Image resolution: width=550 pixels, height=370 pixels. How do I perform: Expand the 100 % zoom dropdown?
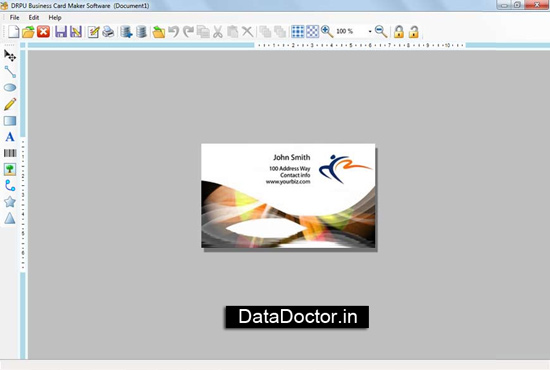click(x=370, y=32)
